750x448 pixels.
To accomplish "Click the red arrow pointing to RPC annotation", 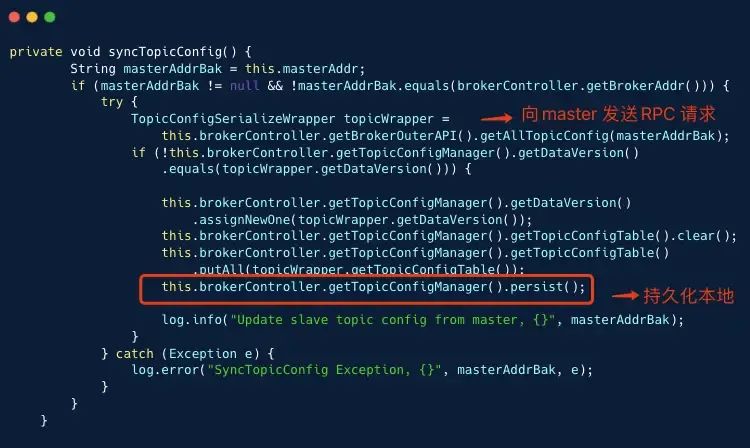I will point(496,119).
